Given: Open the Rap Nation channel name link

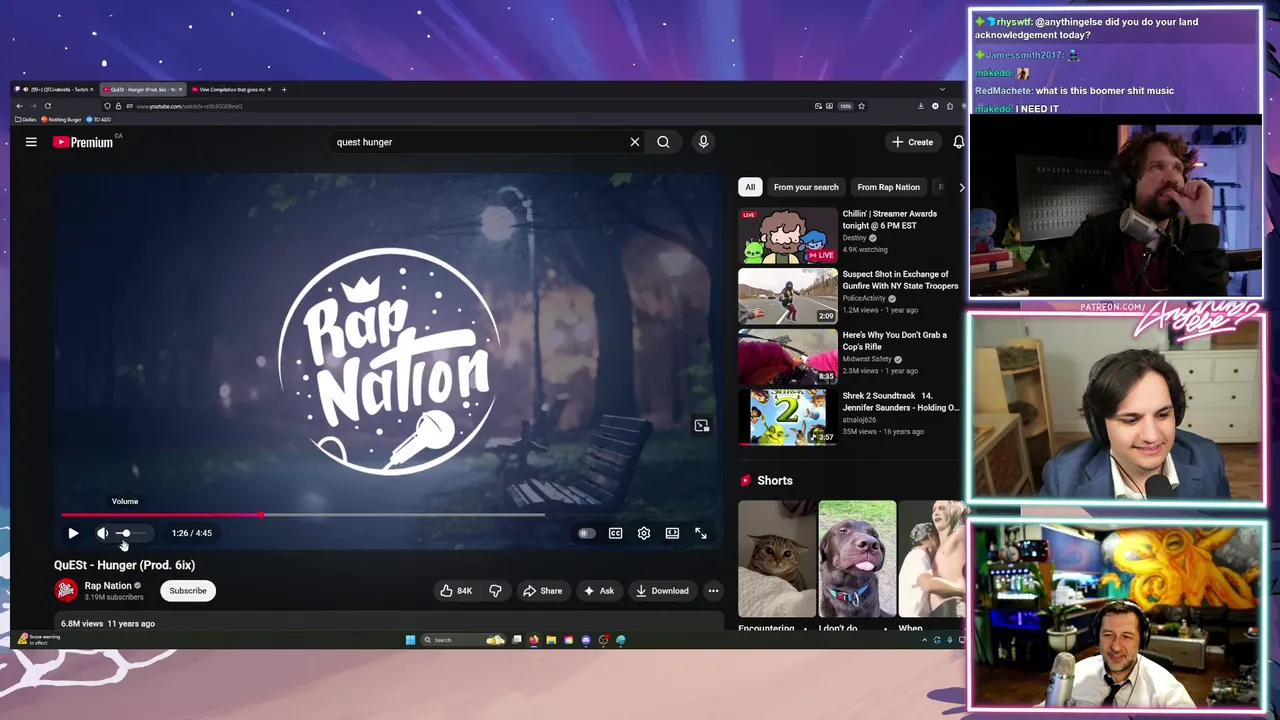Looking at the screenshot, I should [108, 586].
